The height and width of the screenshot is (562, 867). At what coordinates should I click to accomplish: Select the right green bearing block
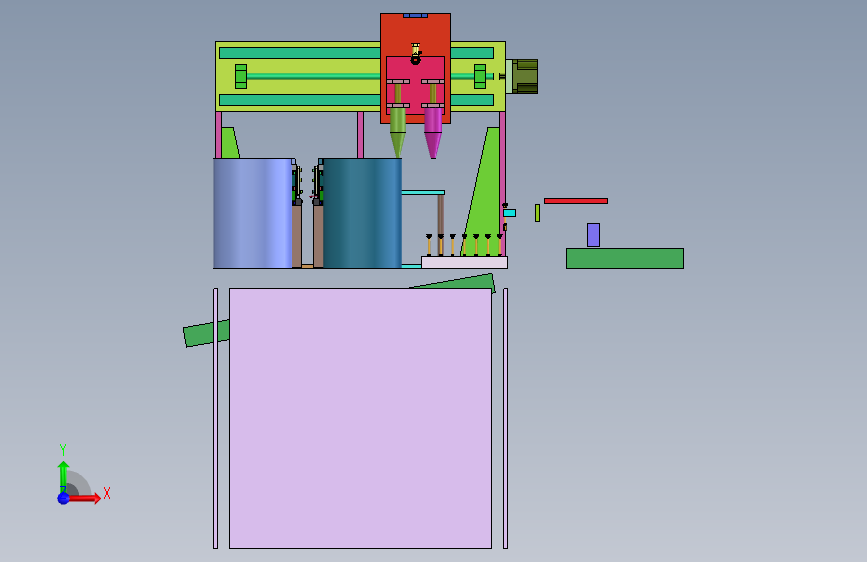pos(480,76)
